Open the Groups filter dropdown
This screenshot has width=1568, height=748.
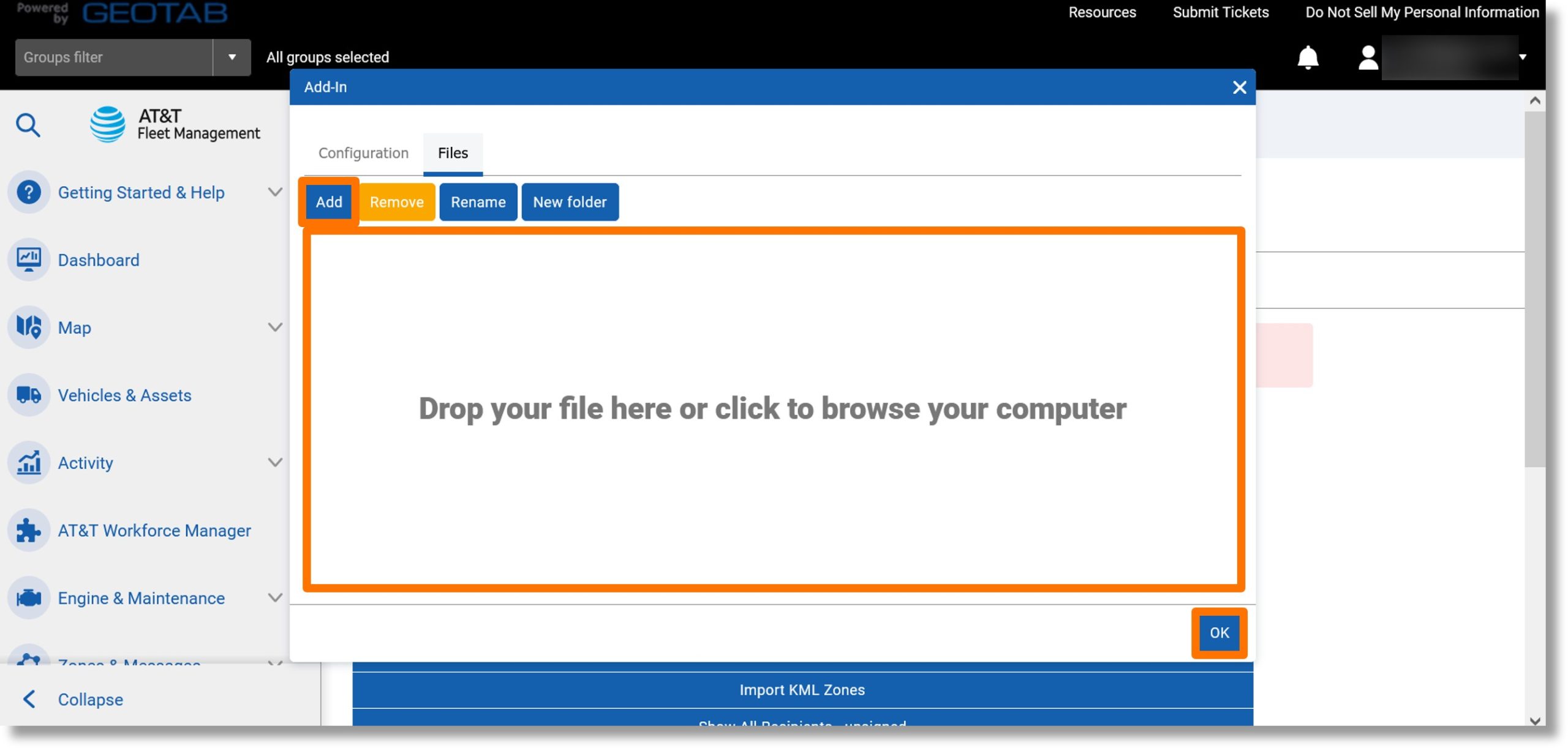coord(231,57)
